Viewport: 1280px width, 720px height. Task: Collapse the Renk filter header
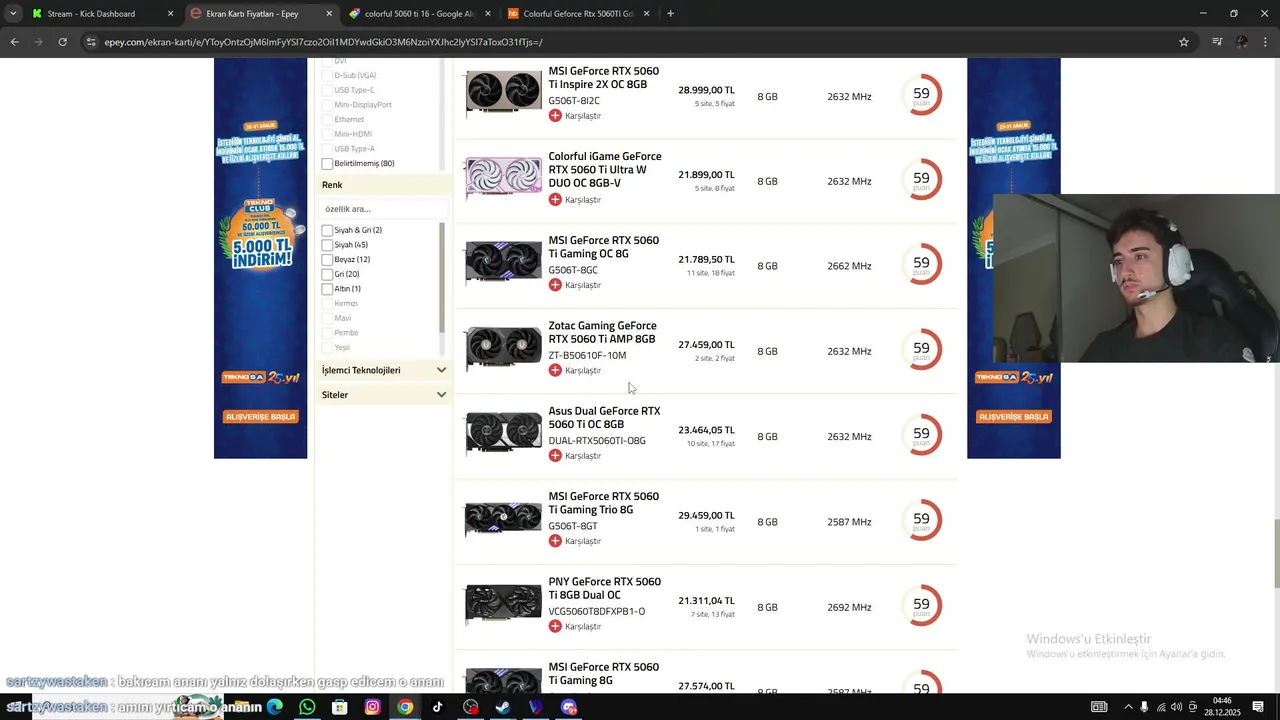pyautogui.click(x=383, y=185)
